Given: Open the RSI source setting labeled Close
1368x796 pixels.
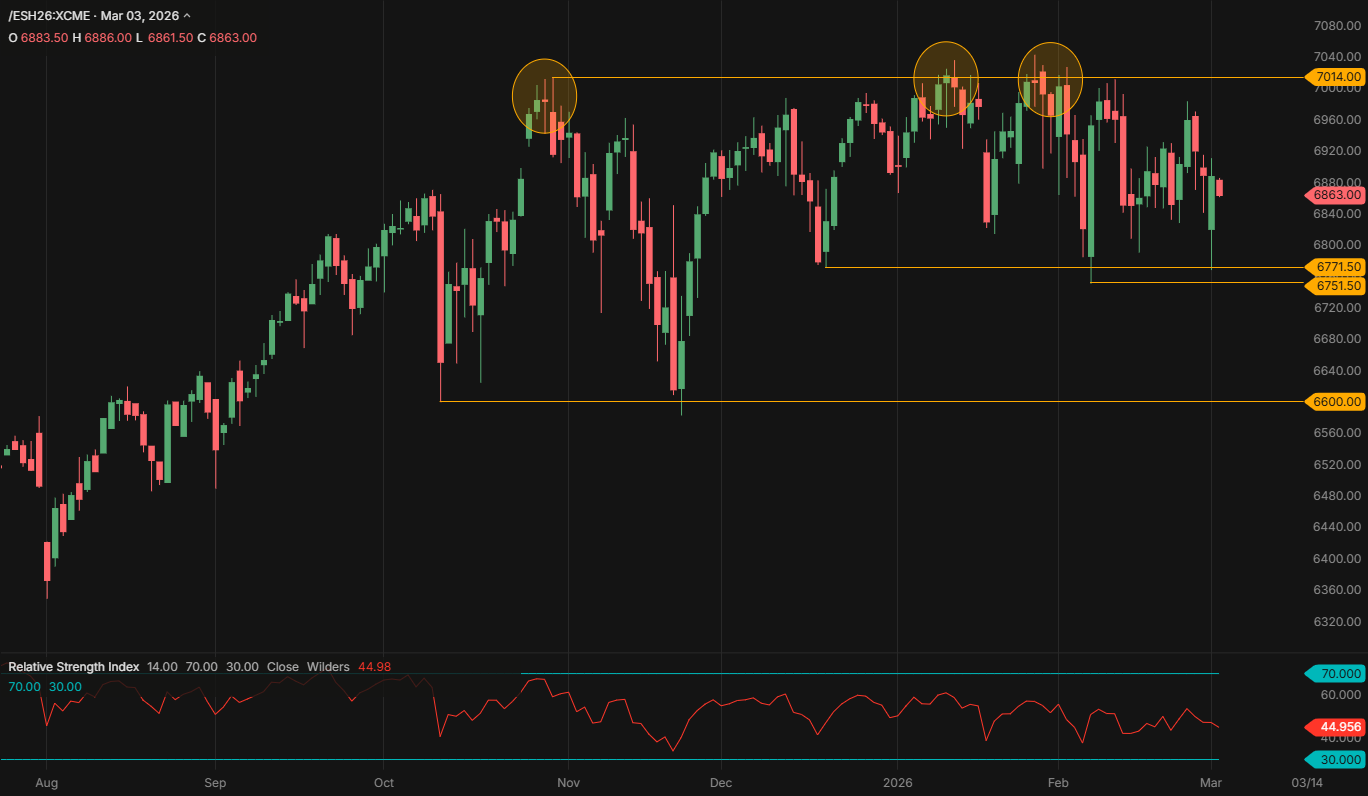Looking at the screenshot, I should (x=283, y=666).
